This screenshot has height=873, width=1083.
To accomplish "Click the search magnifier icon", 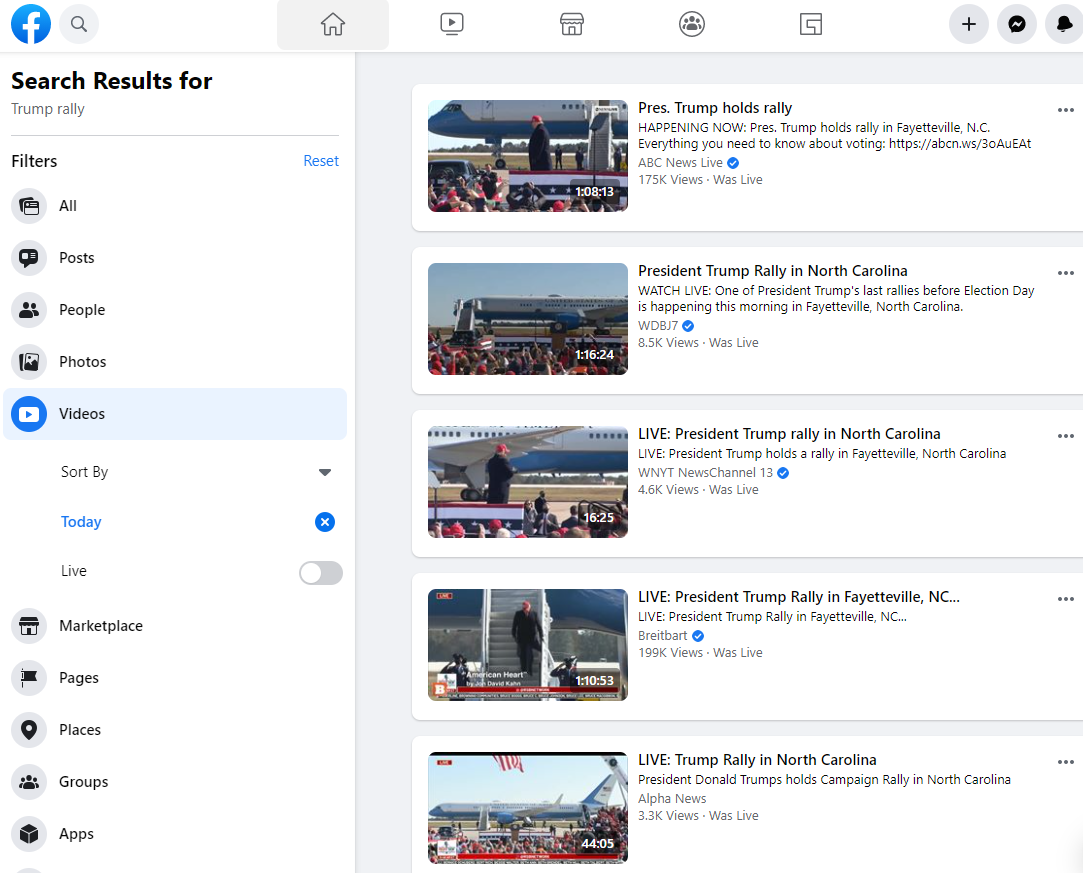I will [x=79, y=24].
